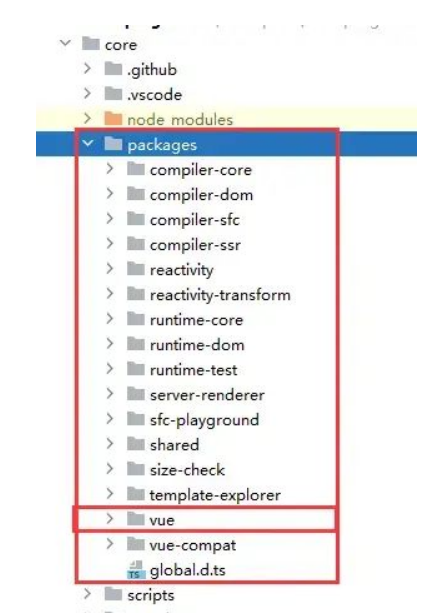The width and height of the screenshot is (445, 613).
Task: Expand the reactivity folder arrow
Action: pos(110,269)
